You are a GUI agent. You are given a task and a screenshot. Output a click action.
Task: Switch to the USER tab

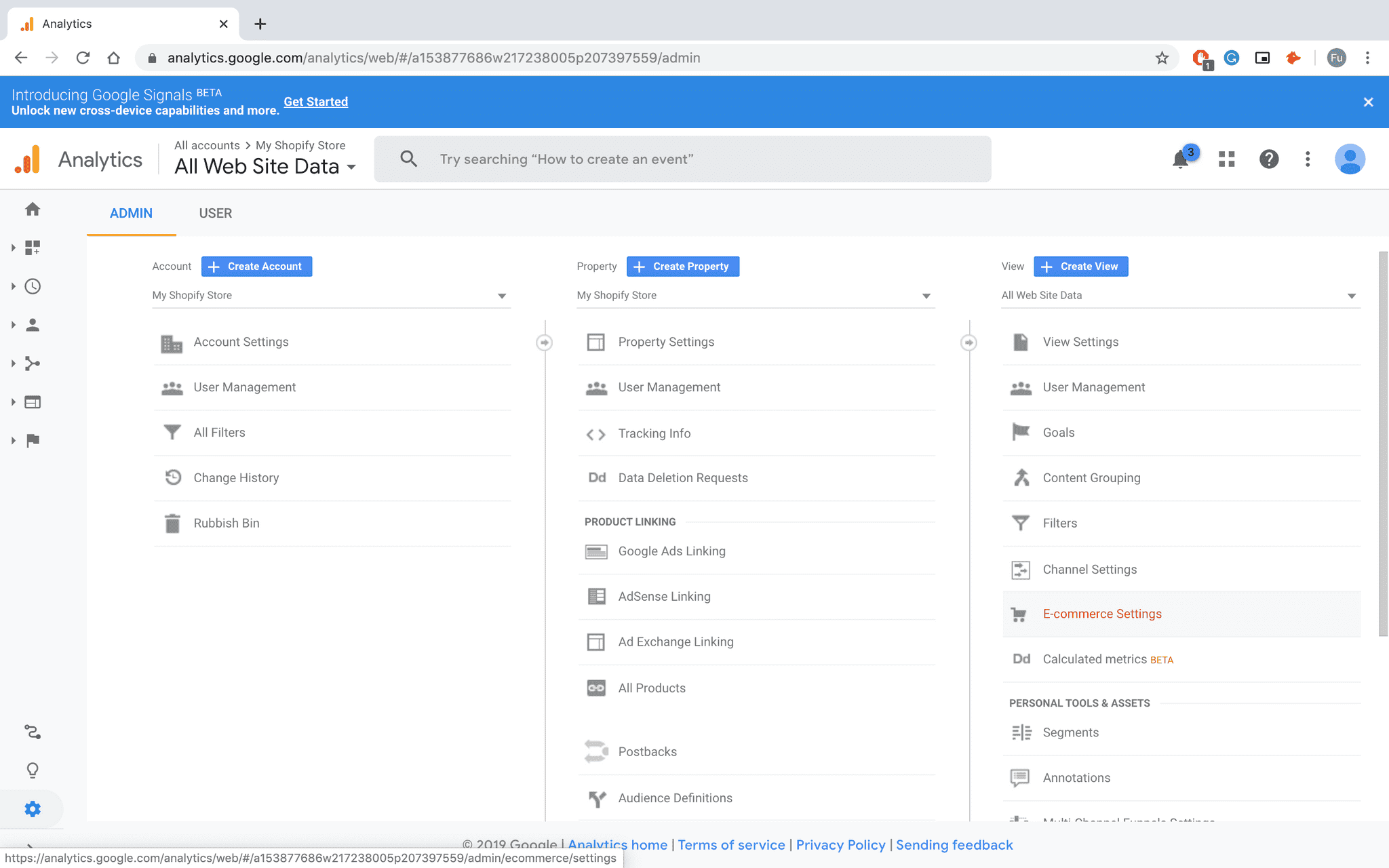click(x=216, y=214)
